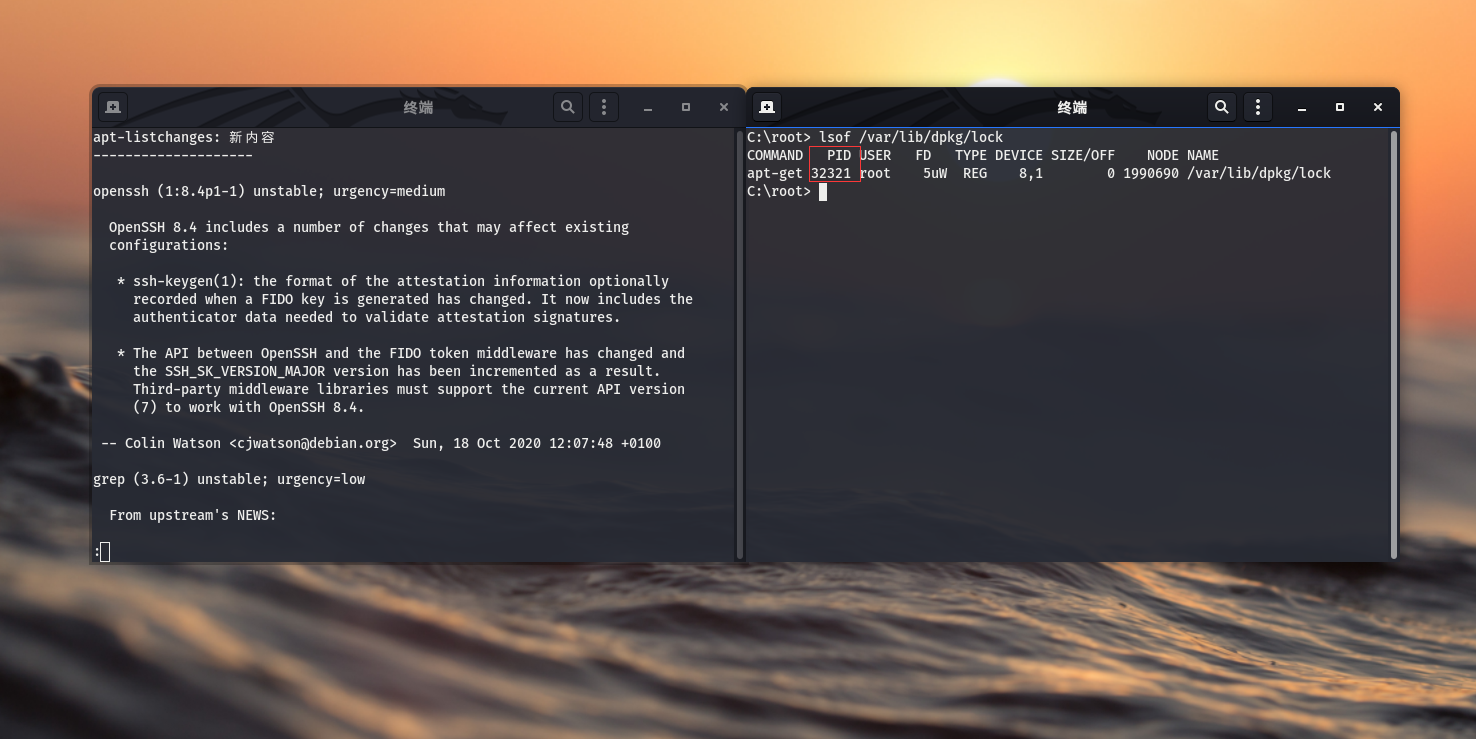Click the pager colon prompt in left terminal

click(100, 551)
